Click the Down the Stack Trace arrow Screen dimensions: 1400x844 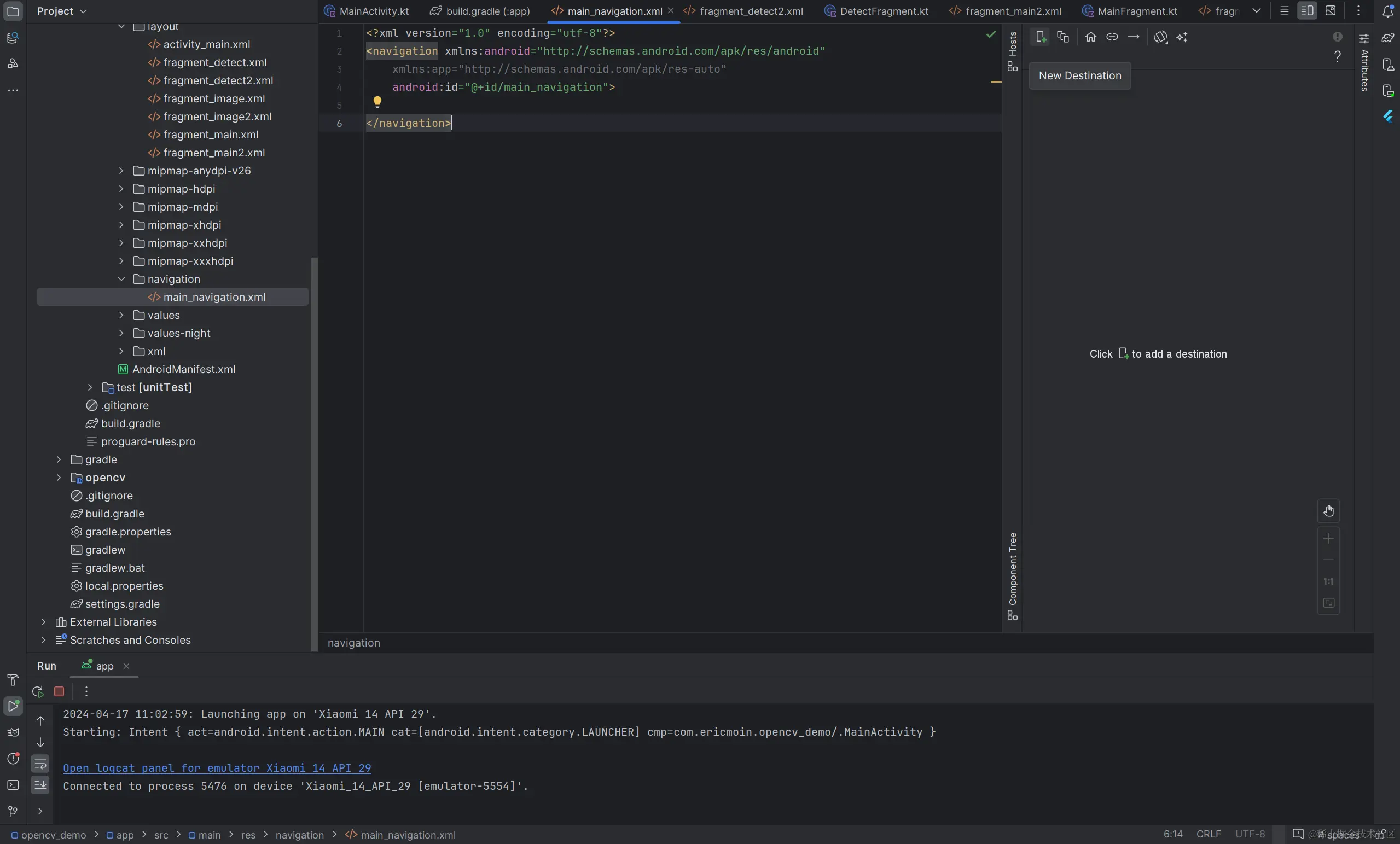pos(40,742)
